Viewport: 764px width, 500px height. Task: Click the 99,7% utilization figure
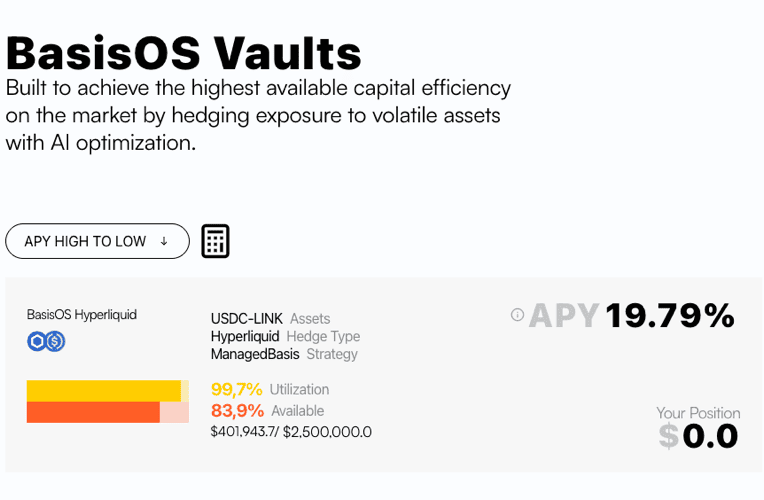coord(236,389)
